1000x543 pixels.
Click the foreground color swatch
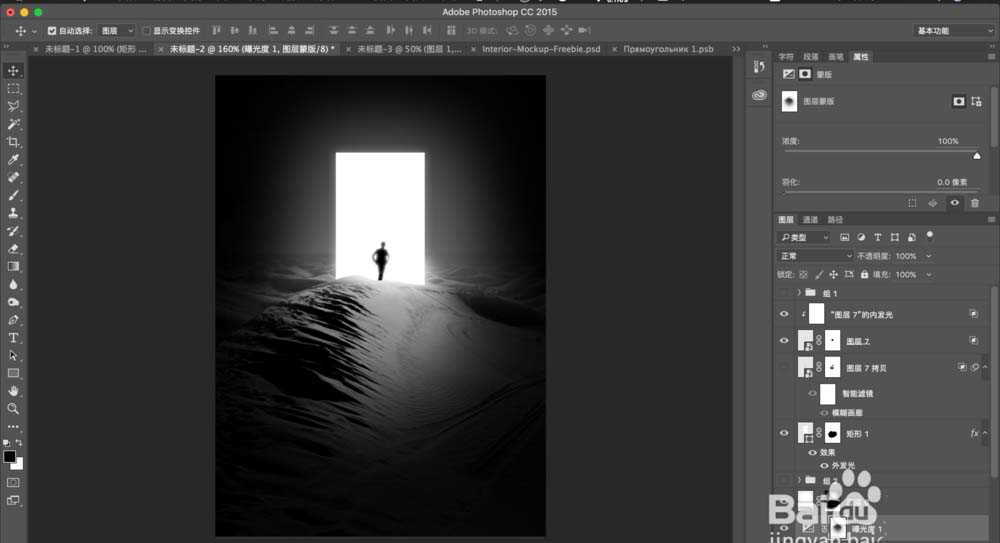pos(9,456)
